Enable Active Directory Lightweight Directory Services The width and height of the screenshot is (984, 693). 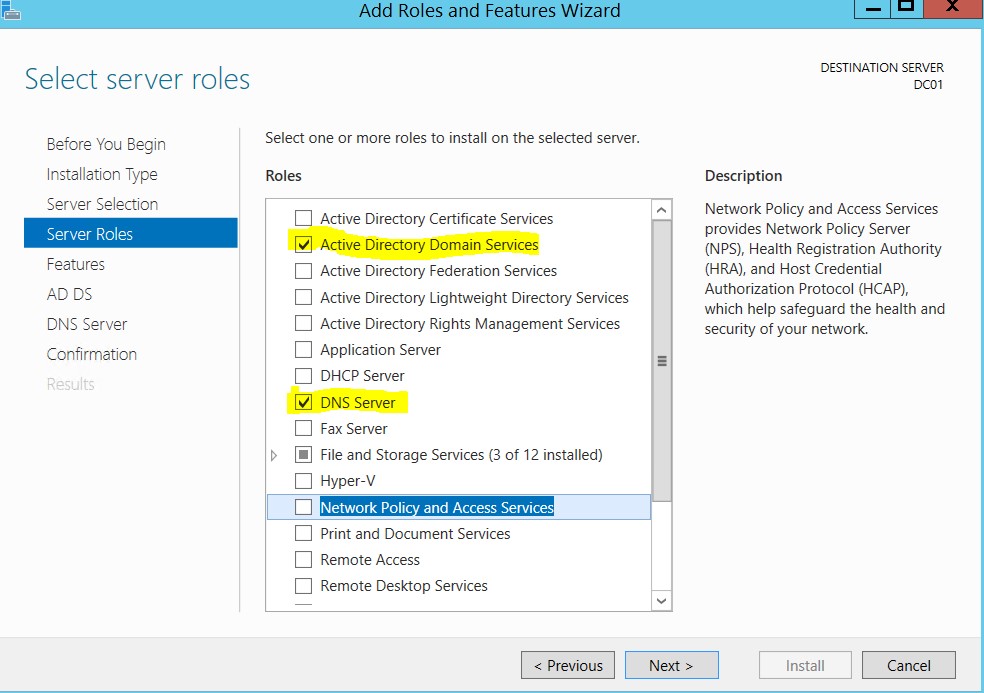tap(303, 297)
